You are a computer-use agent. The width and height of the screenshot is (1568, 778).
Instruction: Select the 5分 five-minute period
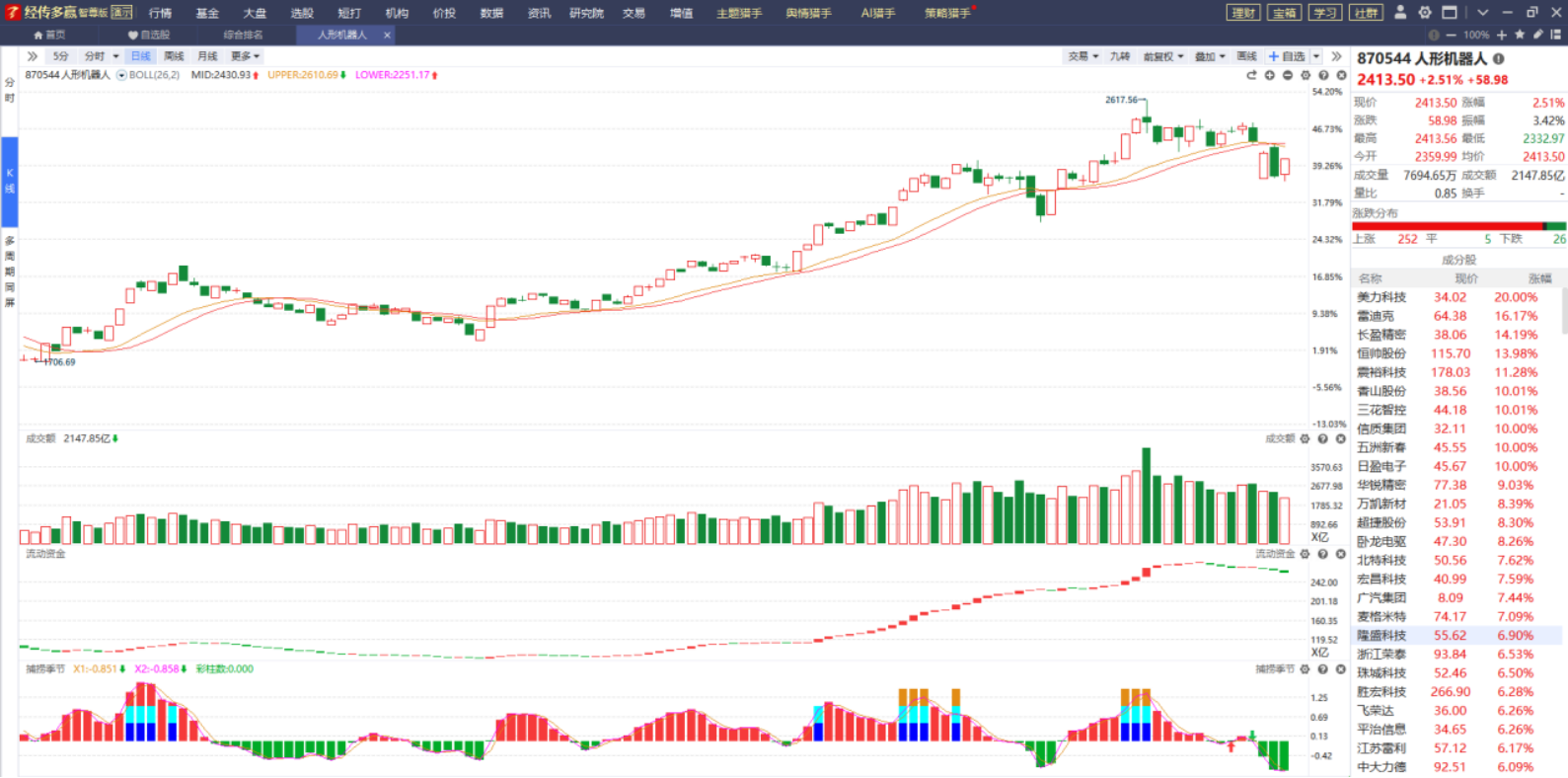coord(61,56)
